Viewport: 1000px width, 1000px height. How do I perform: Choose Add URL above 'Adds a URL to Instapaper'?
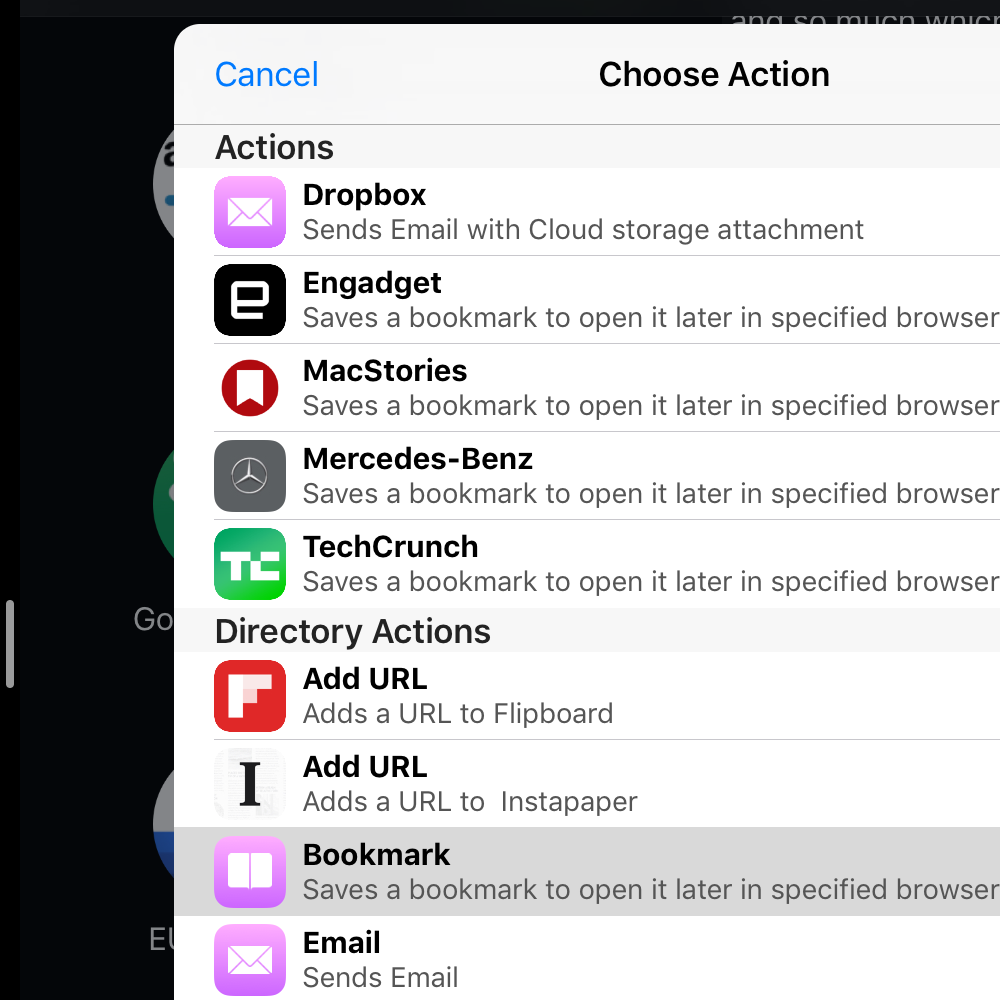[365, 767]
